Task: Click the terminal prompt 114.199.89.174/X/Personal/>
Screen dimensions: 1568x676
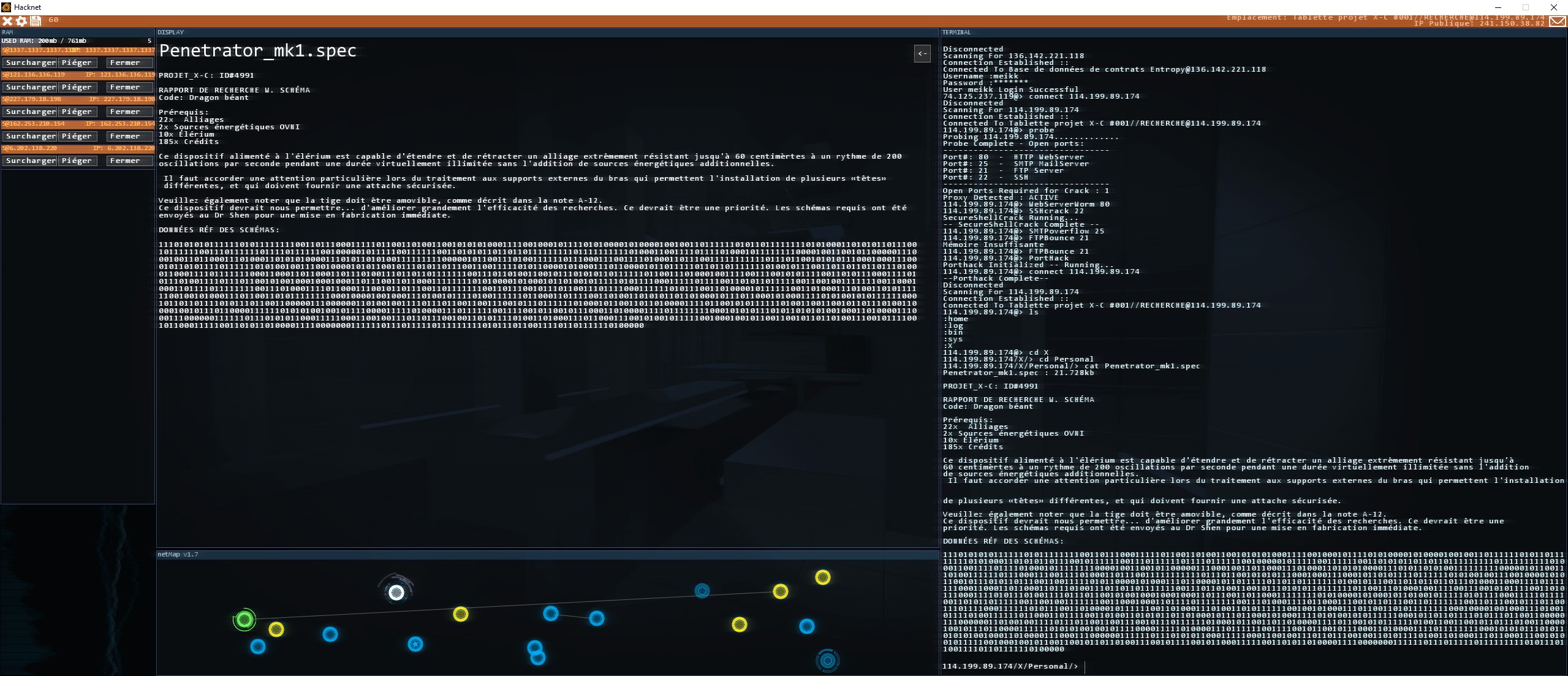Action: (1010, 666)
